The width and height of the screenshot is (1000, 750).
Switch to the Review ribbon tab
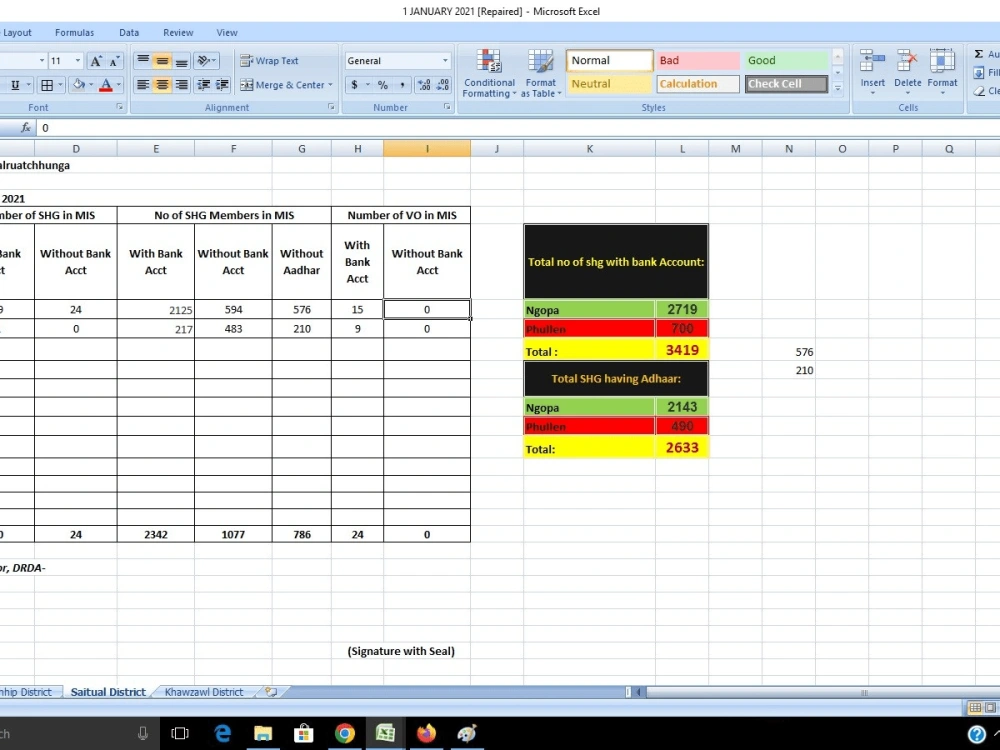pos(178,32)
